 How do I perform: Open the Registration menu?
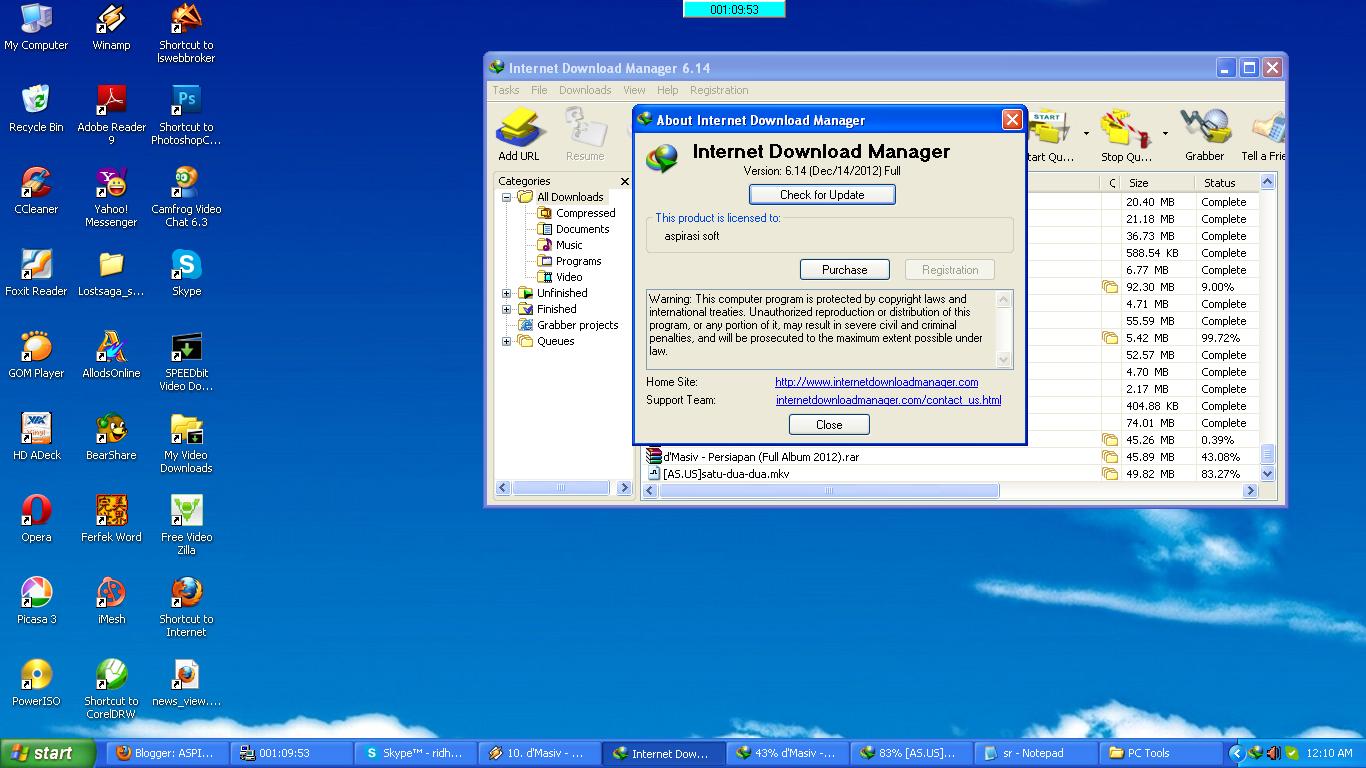point(719,90)
